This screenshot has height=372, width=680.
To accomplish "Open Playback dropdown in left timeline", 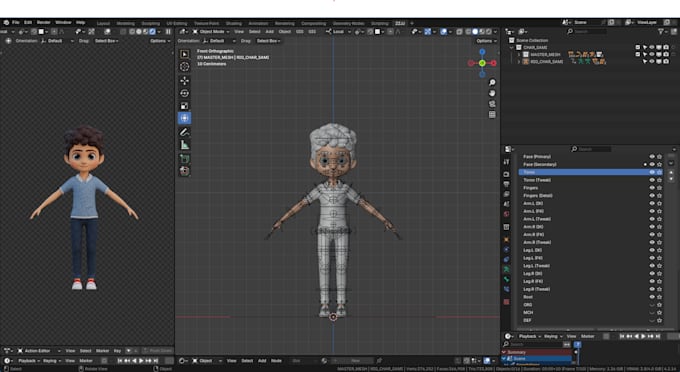I will click(x=29, y=361).
